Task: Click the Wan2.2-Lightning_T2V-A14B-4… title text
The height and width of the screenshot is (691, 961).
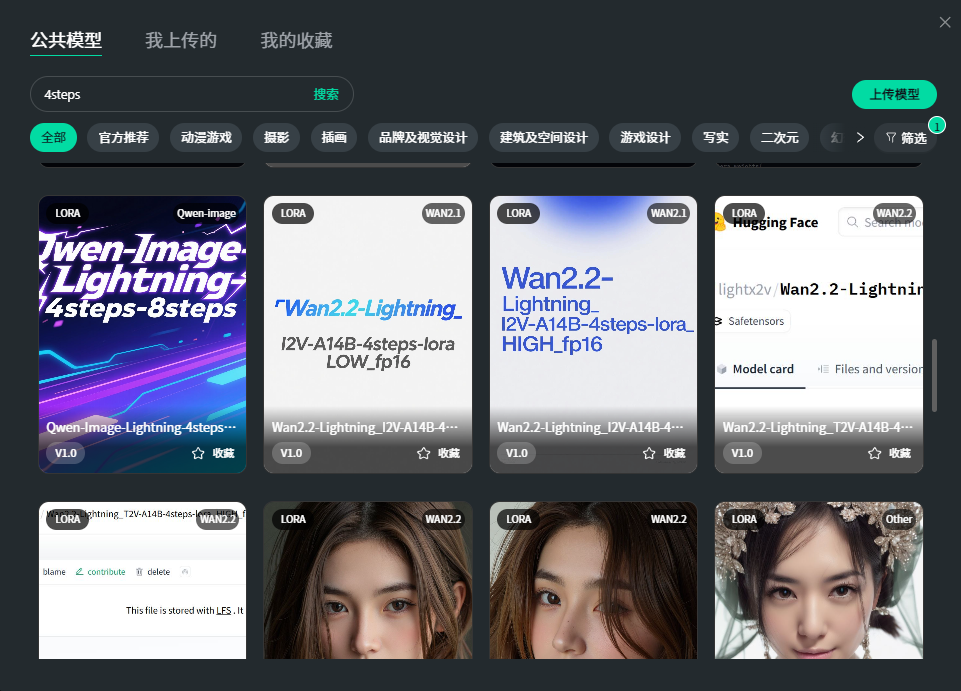Action: click(818, 427)
